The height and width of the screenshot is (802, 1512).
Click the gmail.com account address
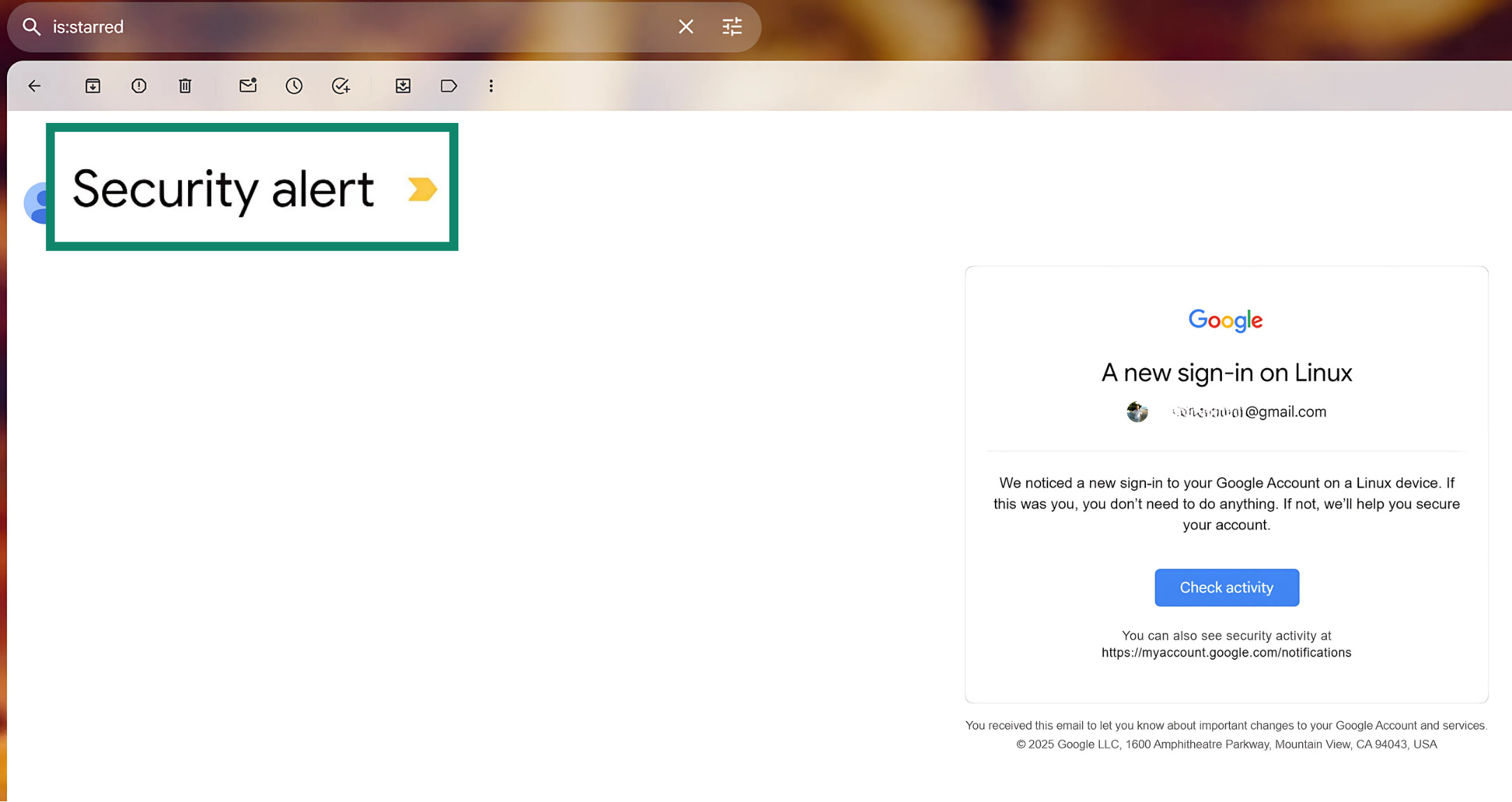pos(1249,412)
